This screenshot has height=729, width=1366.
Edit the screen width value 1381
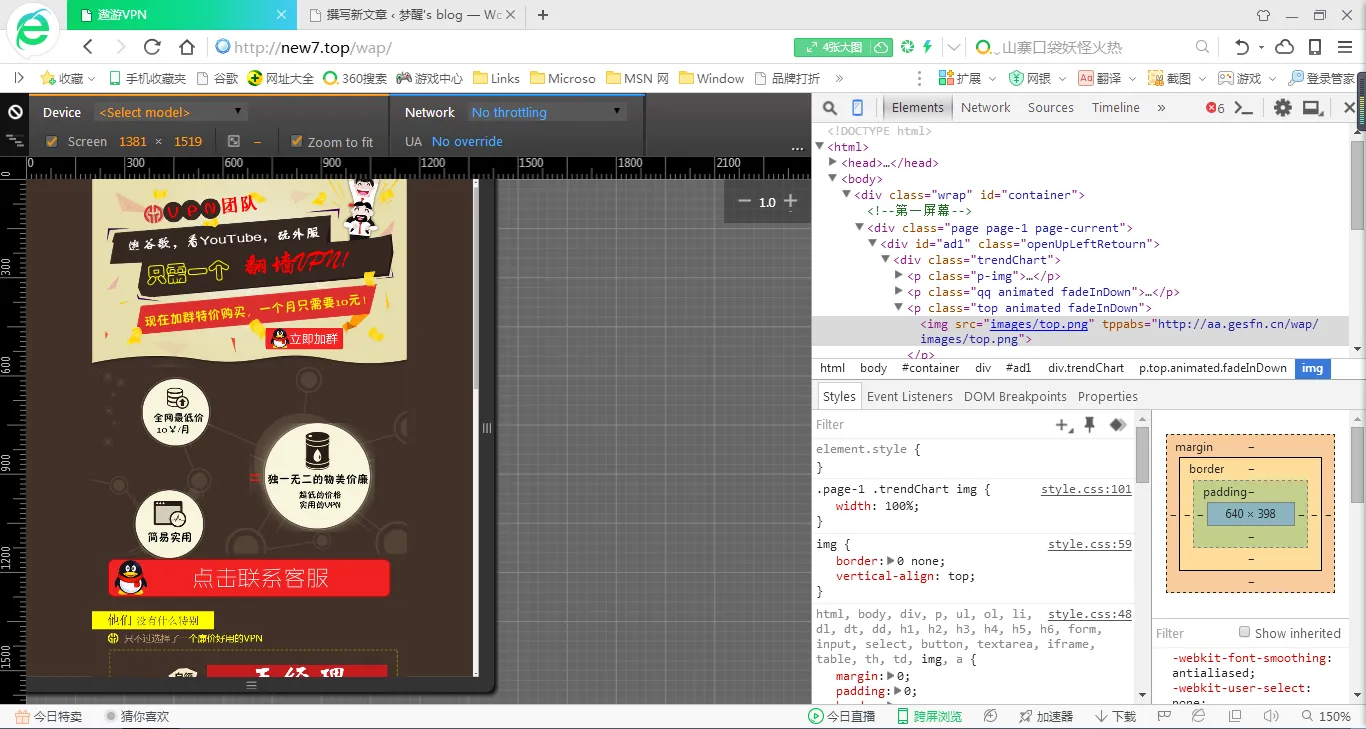pos(133,141)
